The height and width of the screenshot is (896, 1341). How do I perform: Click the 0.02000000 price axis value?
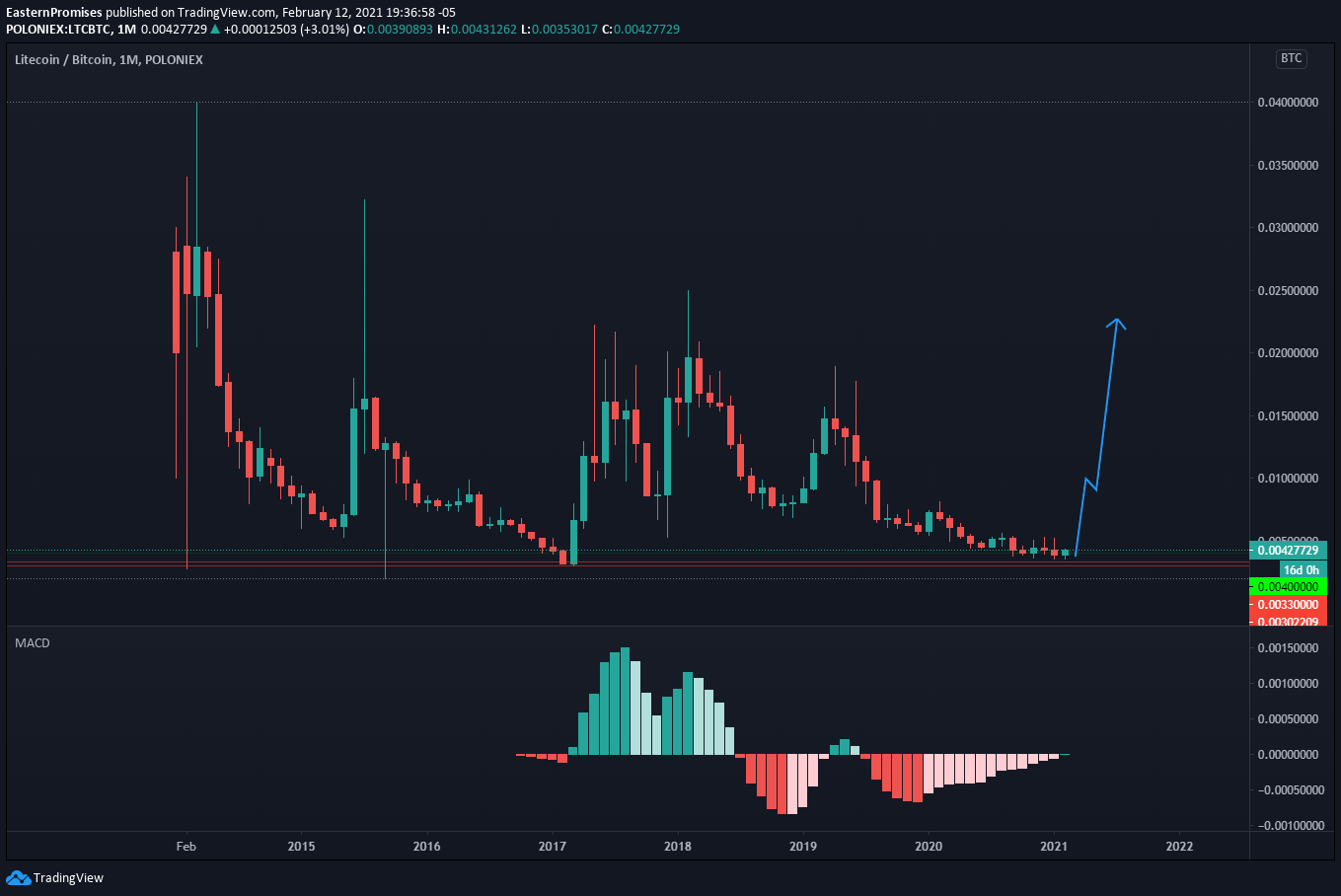[x=1288, y=353]
